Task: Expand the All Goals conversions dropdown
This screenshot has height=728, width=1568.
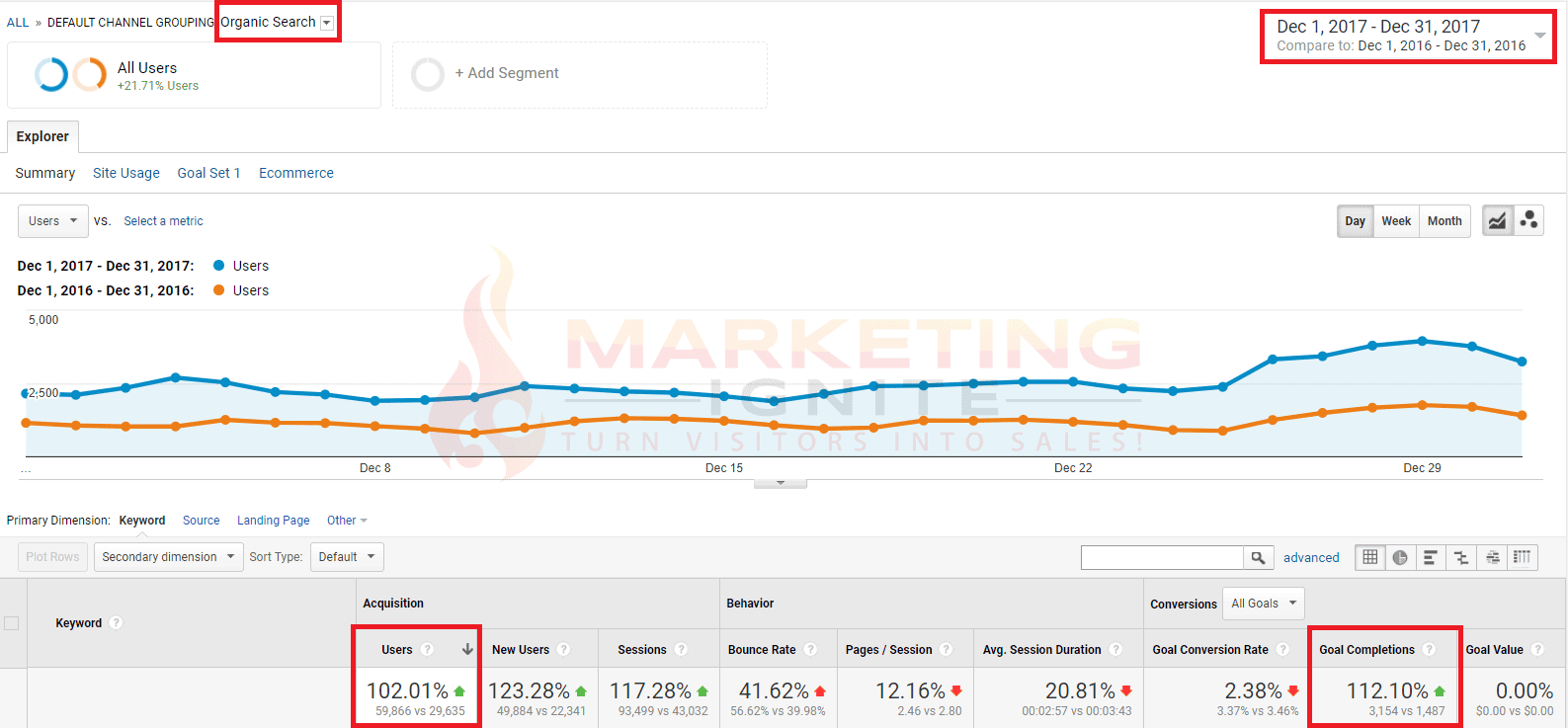Action: [1263, 604]
